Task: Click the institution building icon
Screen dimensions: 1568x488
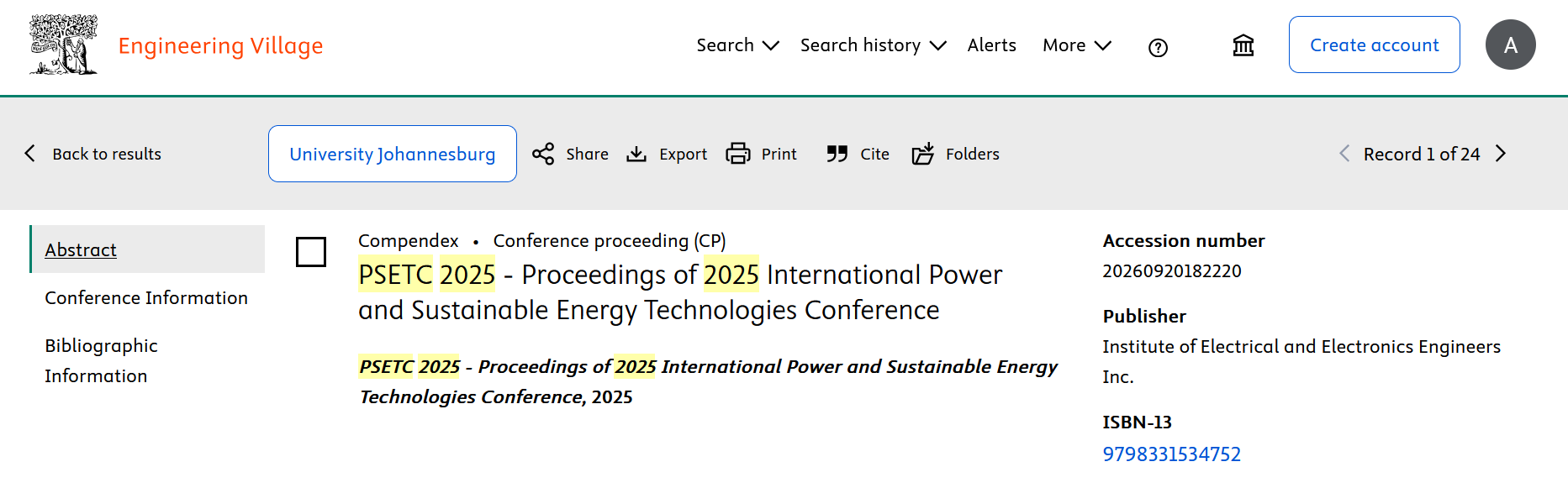Action: click(1243, 45)
